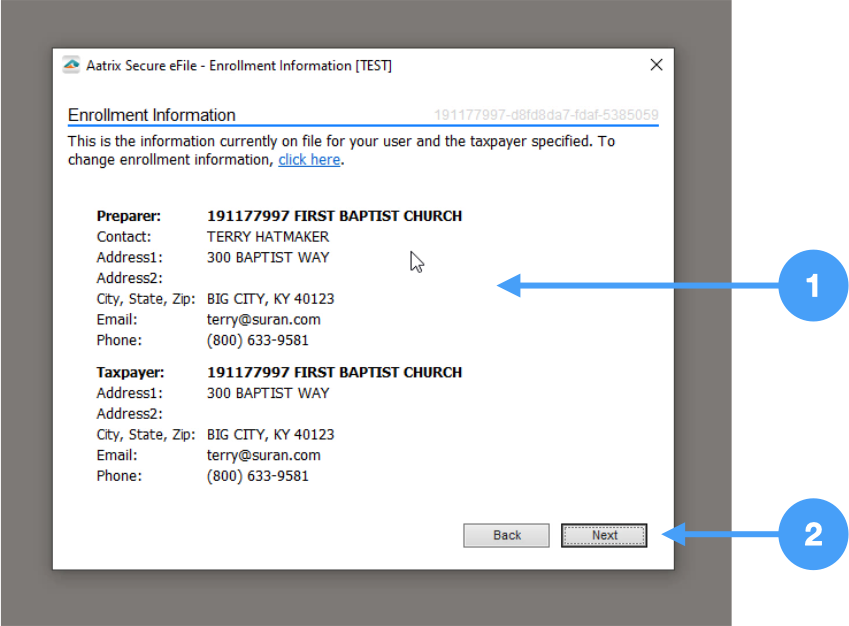849x626 pixels.
Task: Click the Aatrix logo icon in title bar
Action: 71,65
